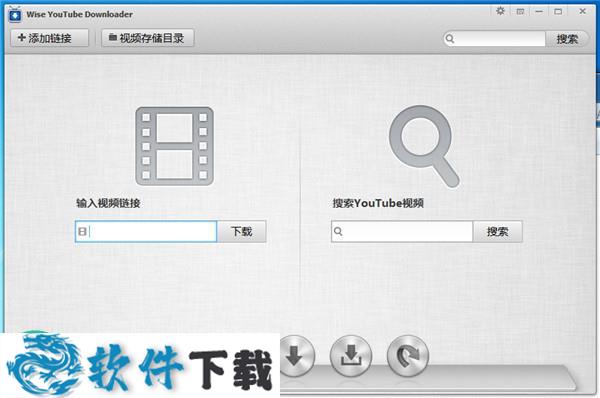The image size is (600, 398).
Task: Focus the 搜索YouTube视频 search field
Action: [402, 232]
